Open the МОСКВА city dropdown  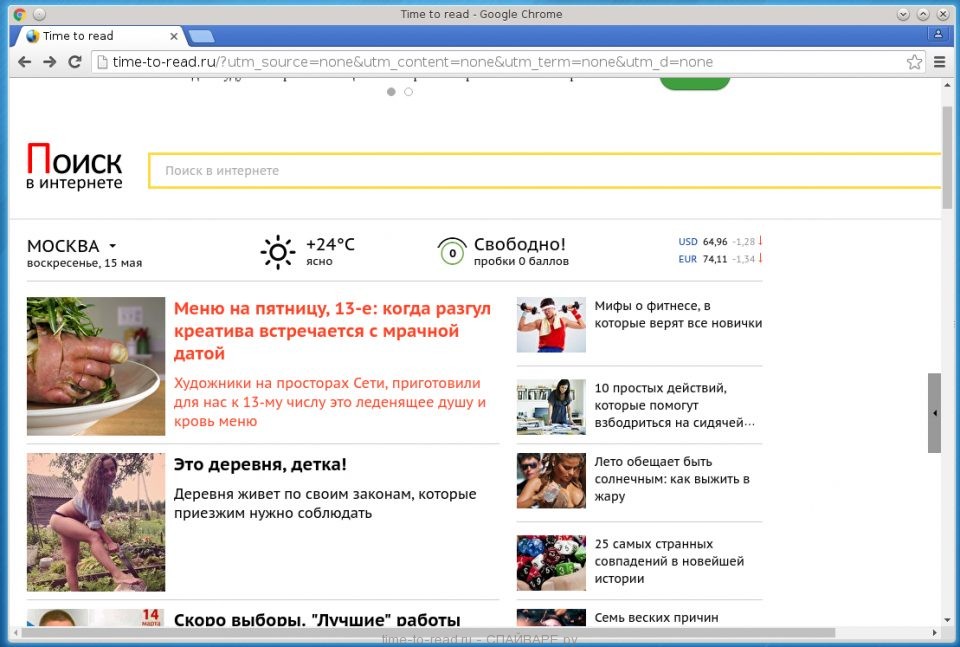click(72, 245)
